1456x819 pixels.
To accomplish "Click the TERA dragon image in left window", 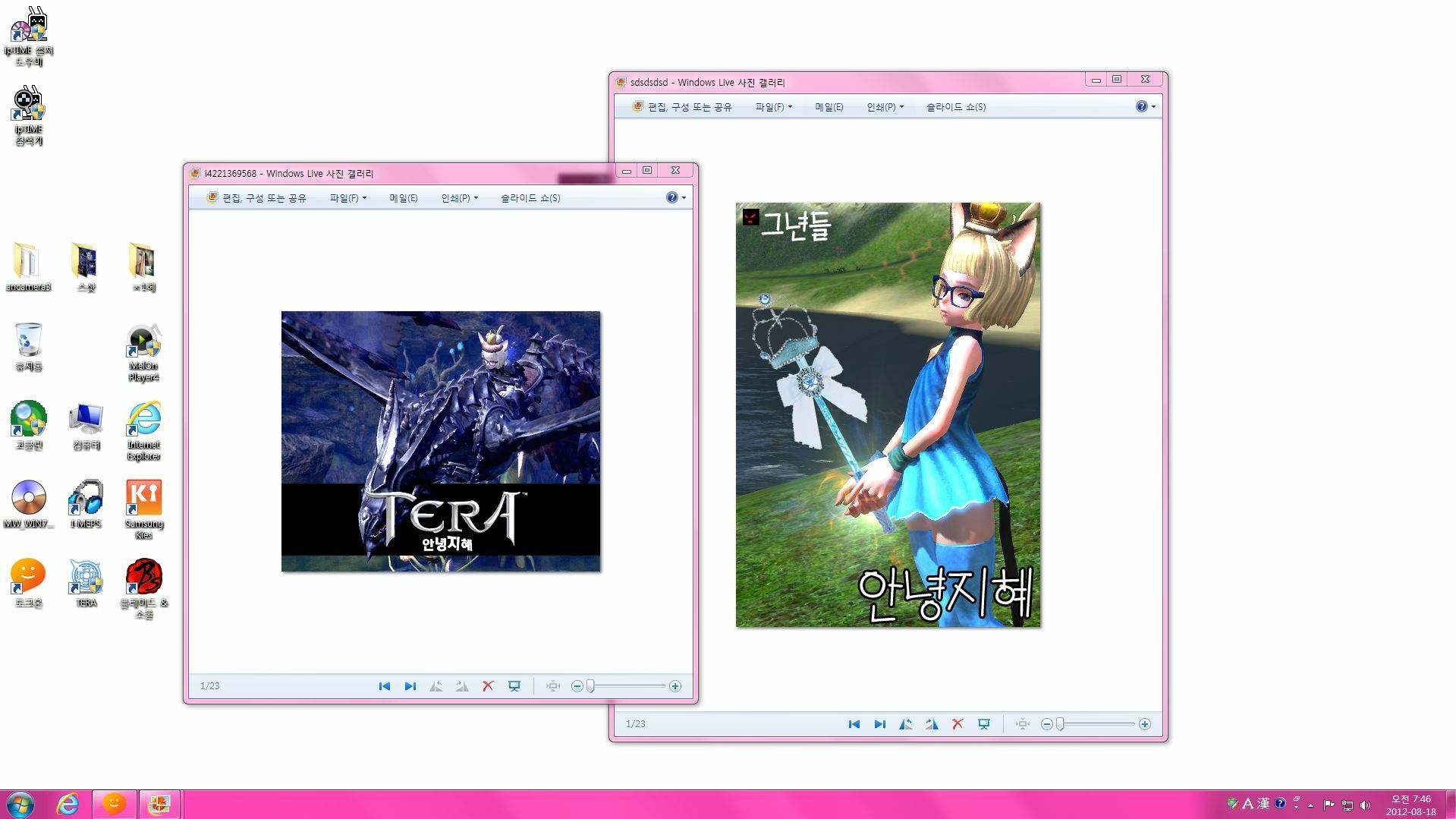I will tap(440, 440).
